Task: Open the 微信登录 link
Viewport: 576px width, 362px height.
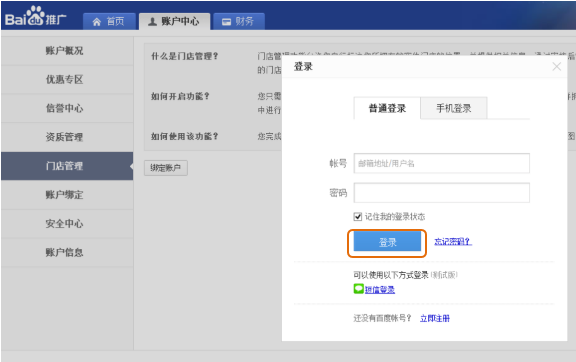Action: tap(380, 290)
